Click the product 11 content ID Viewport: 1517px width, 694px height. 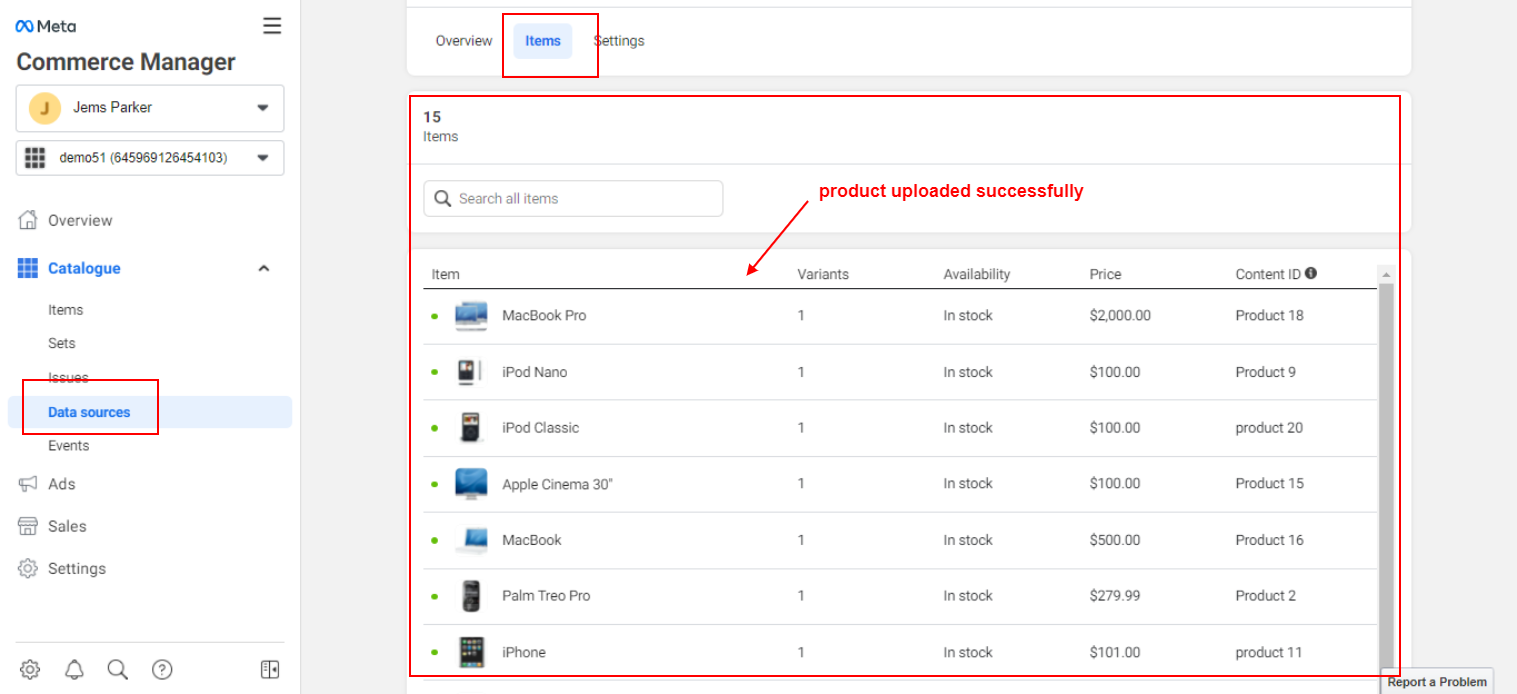[1269, 652]
